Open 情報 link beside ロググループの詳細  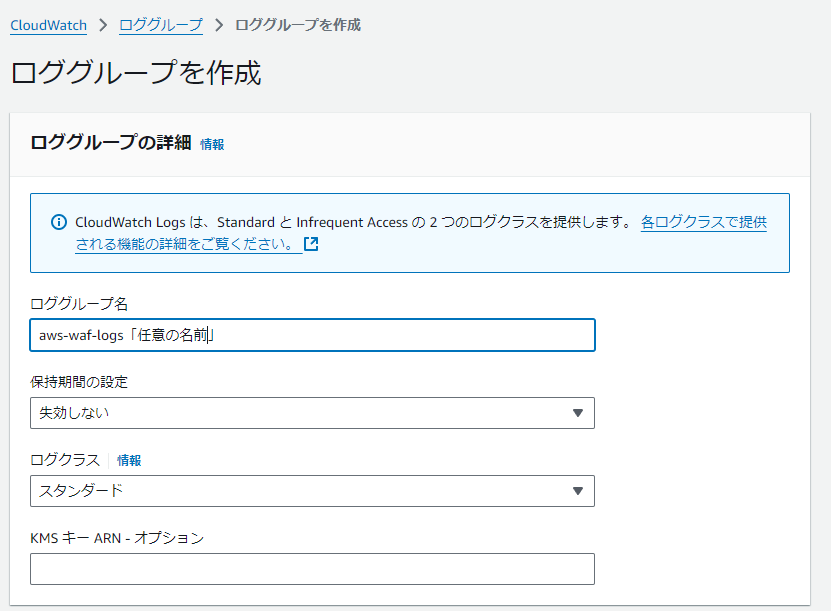pyautogui.click(x=212, y=144)
